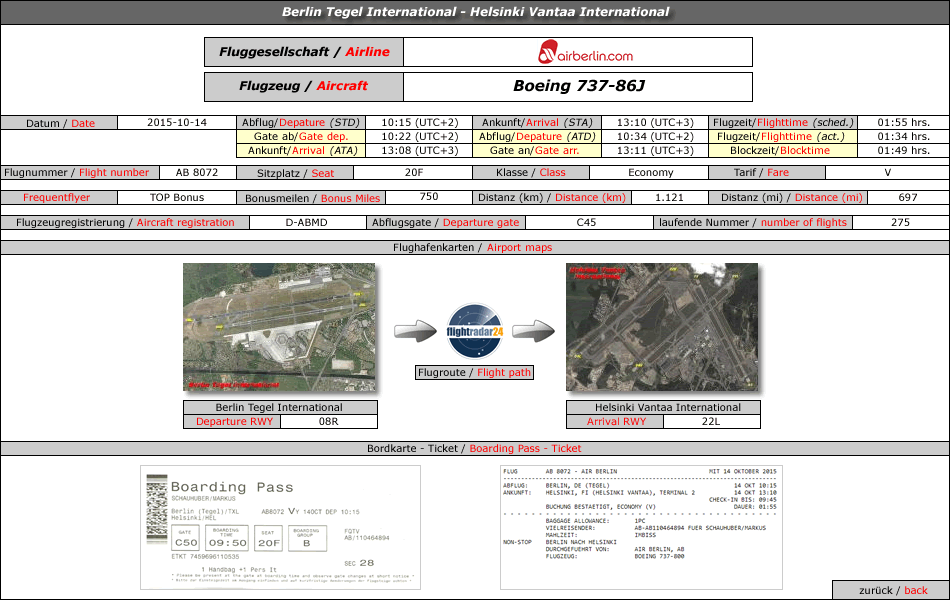Image resolution: width=950 pixels, height=600 pixels.
Task: Select aircraft registration D-ABMD
Action: [307, 222]
